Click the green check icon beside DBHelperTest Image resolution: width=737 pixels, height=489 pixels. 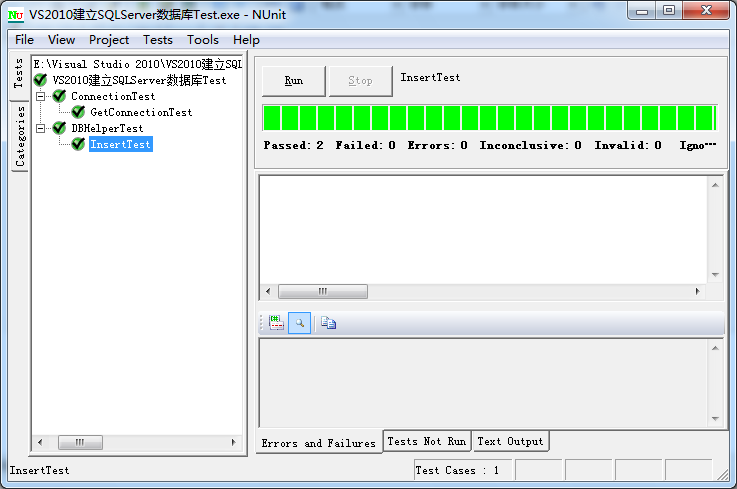59,128
